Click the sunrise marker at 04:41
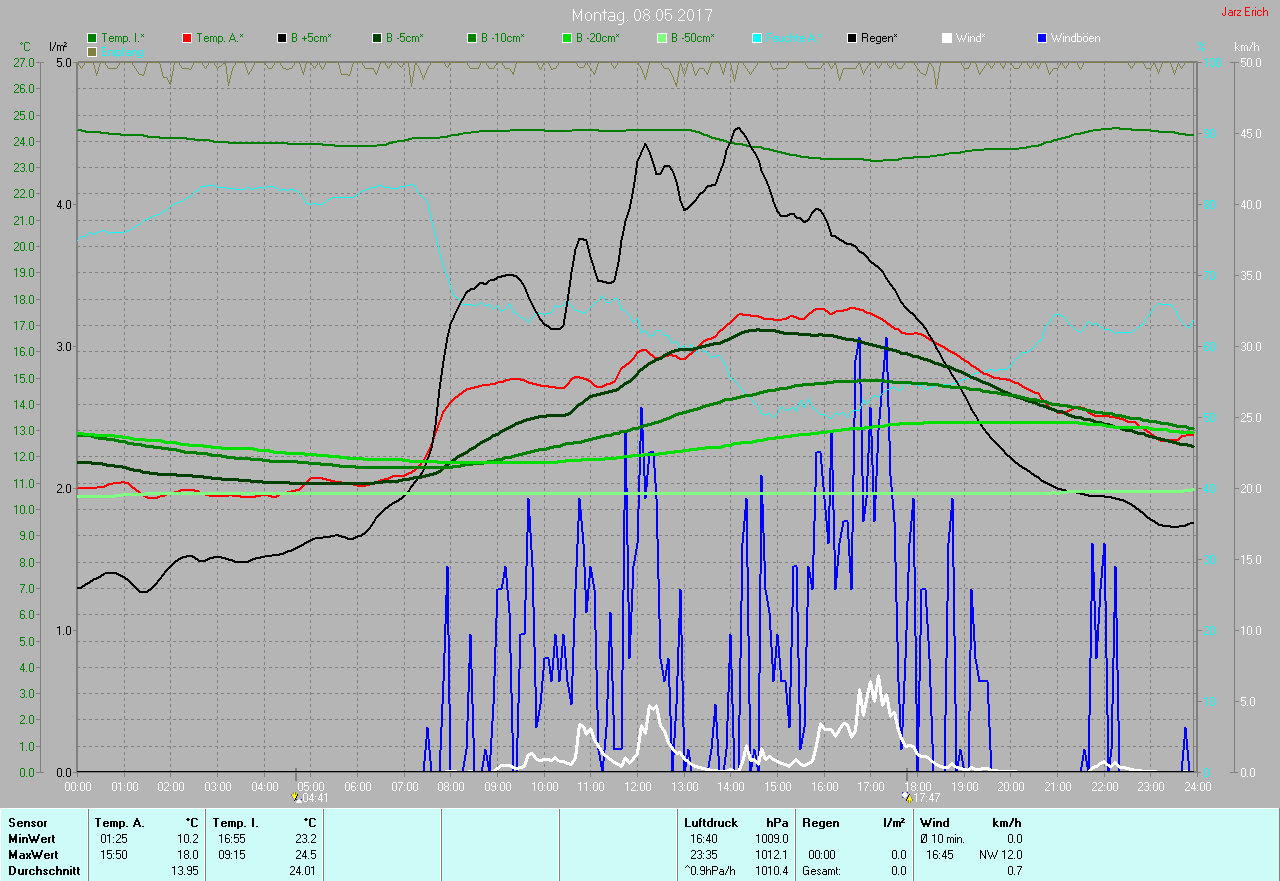The image size is (1280, 881). (x=296, y=797)
